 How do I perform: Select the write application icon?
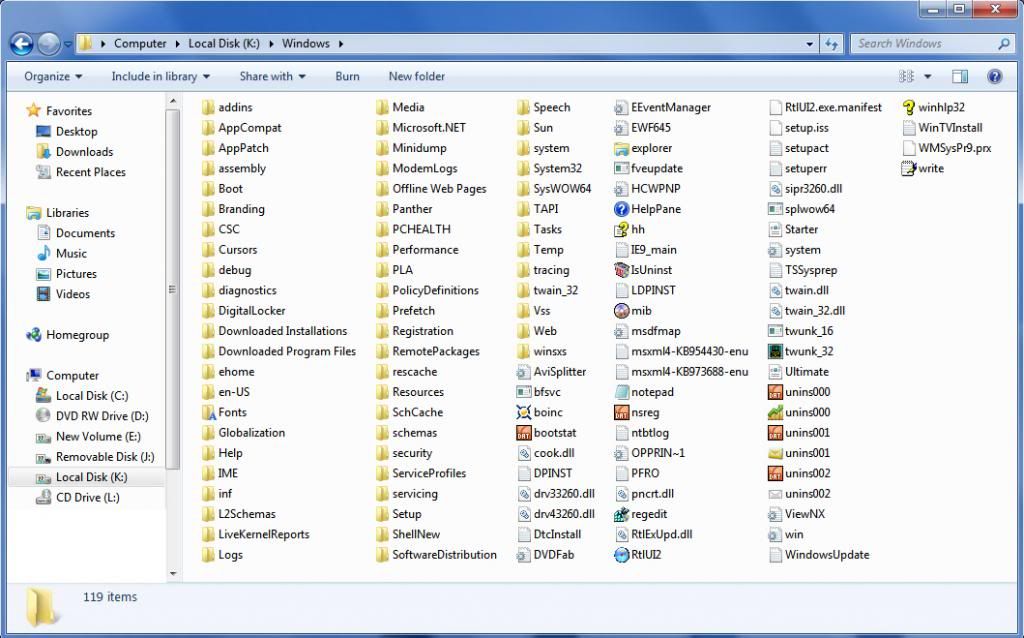[908, 168]
